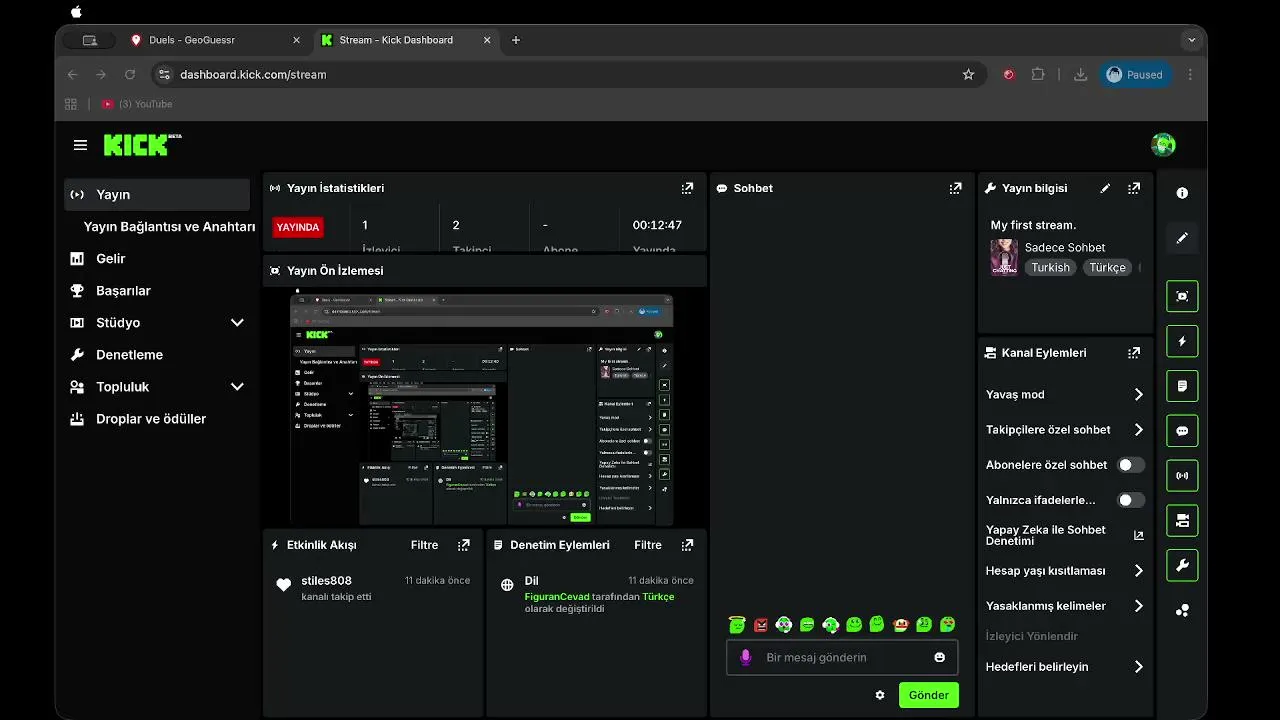This screenshot has width=1280, height=720.
Task: Click the green Gönder button
Action: 929,695
